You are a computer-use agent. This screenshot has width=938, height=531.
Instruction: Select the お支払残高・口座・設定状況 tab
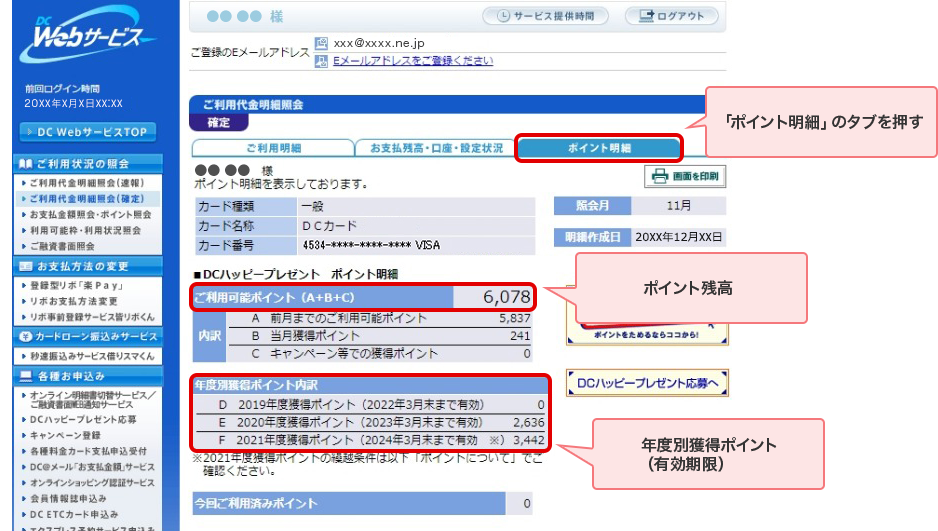[436, 148]
